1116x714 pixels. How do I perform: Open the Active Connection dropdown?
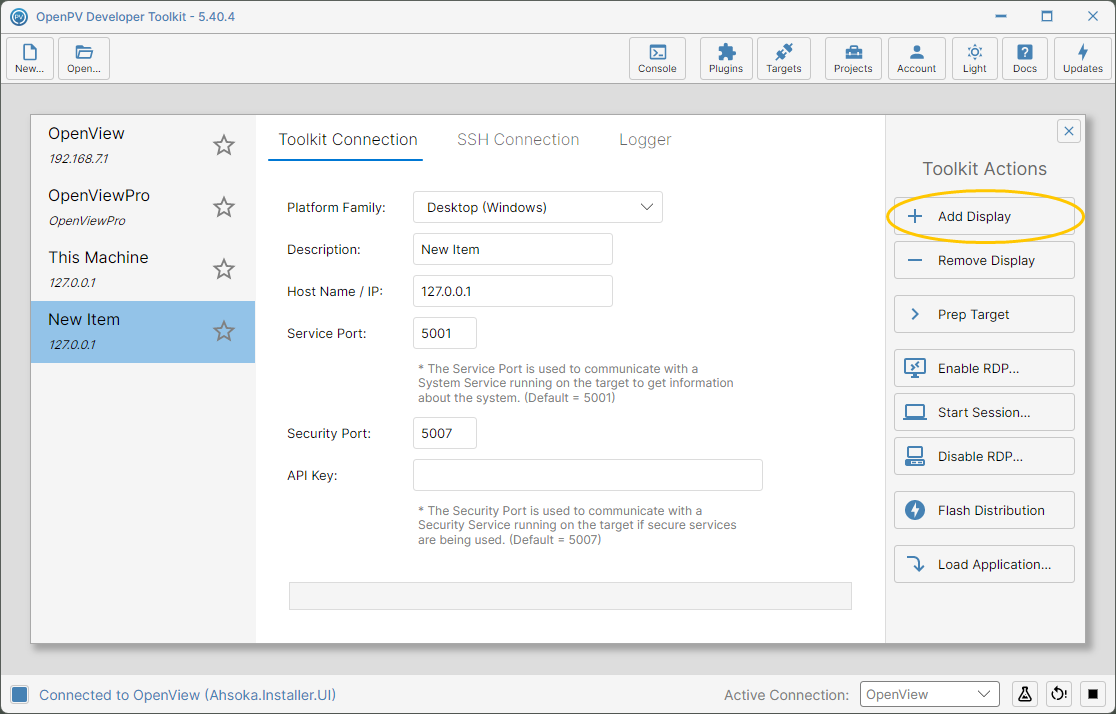(930, 694)
